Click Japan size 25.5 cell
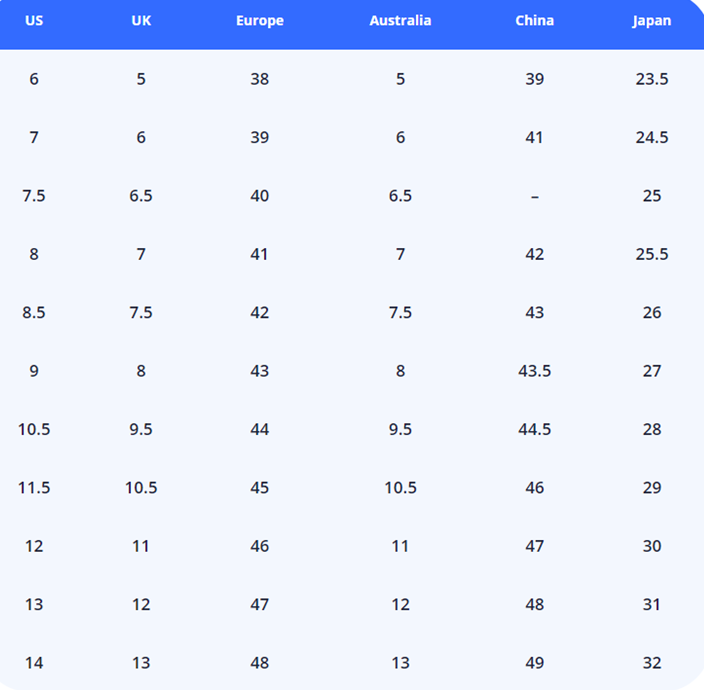Screen dimensions: 704x690 [652, 254]
